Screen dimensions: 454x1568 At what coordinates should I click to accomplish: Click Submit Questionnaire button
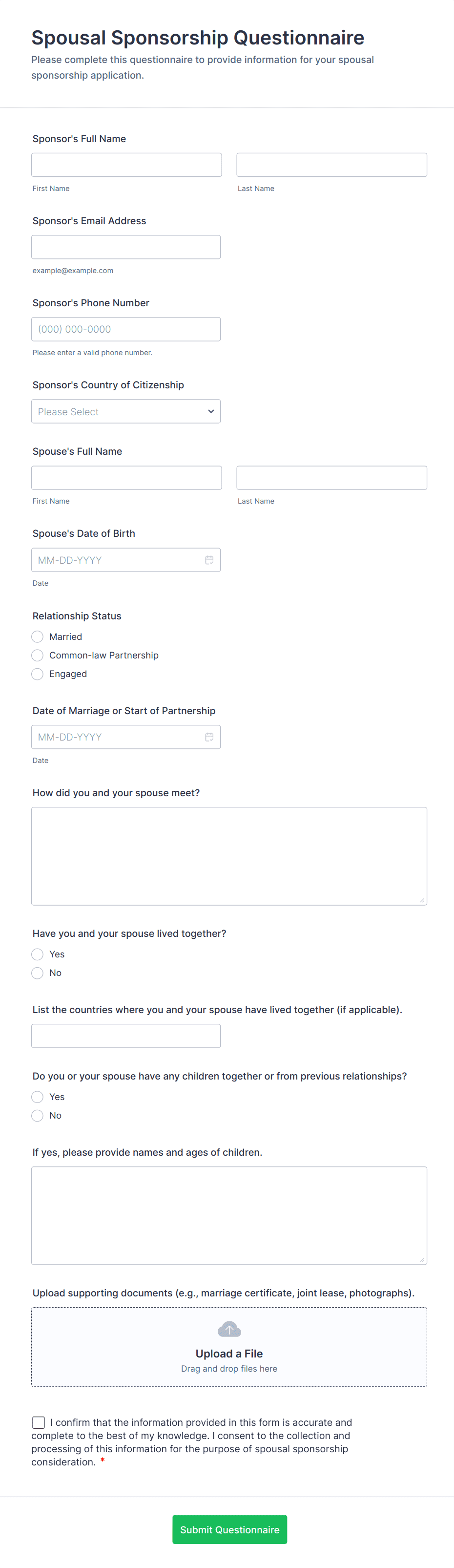pos(229,1529)
